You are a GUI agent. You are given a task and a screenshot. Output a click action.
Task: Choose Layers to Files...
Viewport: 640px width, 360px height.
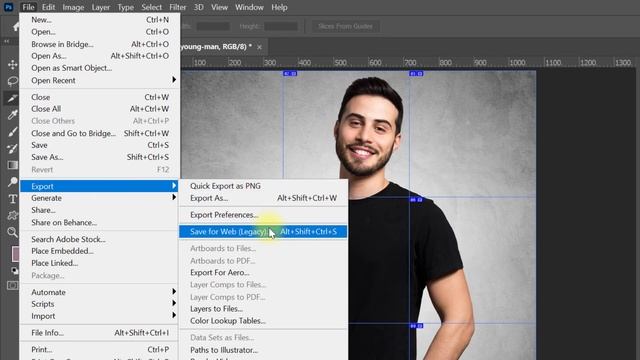pos(263,309)
